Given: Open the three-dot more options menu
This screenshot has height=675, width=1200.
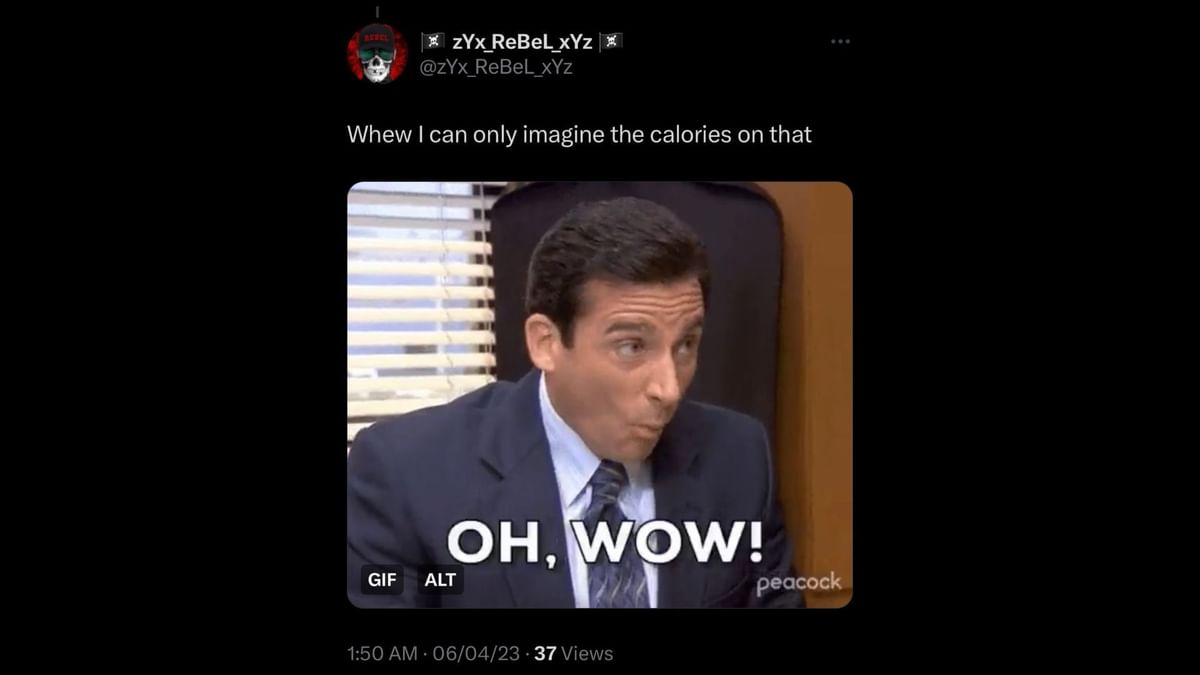Looking at the screenshot, I should point(840,41).
